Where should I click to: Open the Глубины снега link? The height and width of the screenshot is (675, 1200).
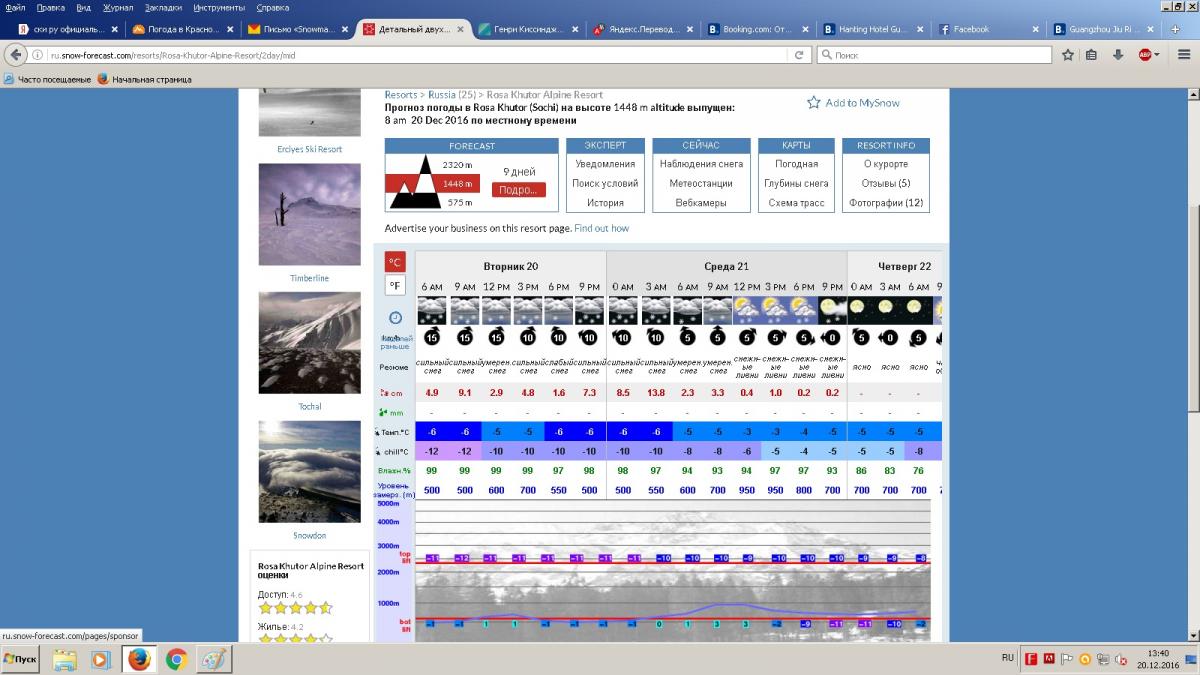(796, 184)
